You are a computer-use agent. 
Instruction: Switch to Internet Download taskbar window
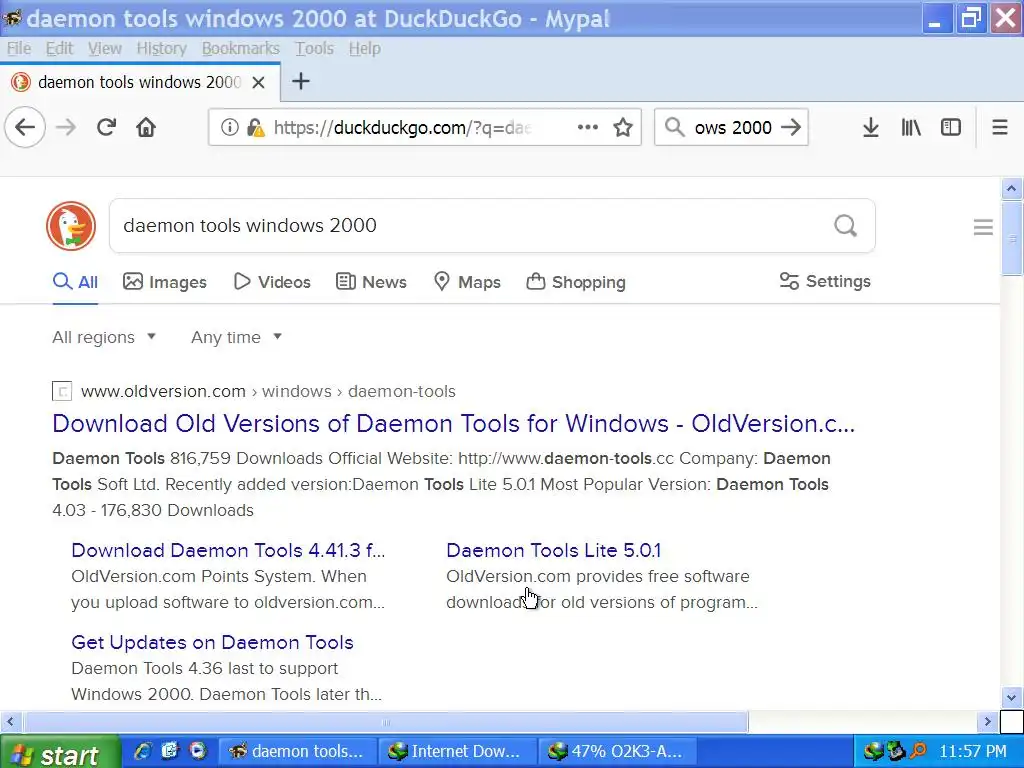tap(457, 752)
